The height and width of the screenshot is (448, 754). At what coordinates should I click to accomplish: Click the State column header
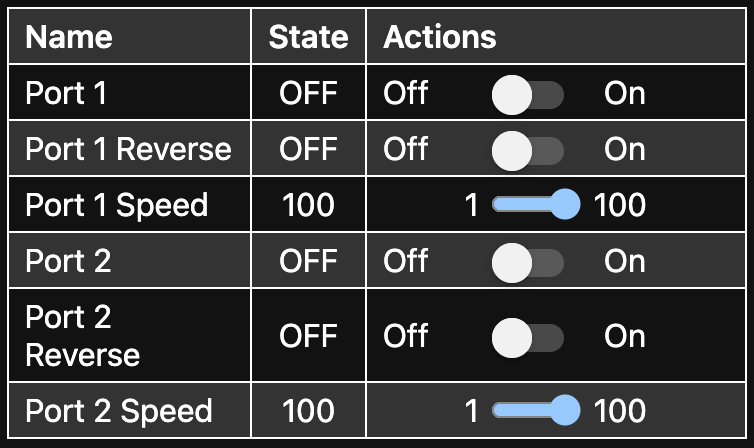(x=308, y=38)
